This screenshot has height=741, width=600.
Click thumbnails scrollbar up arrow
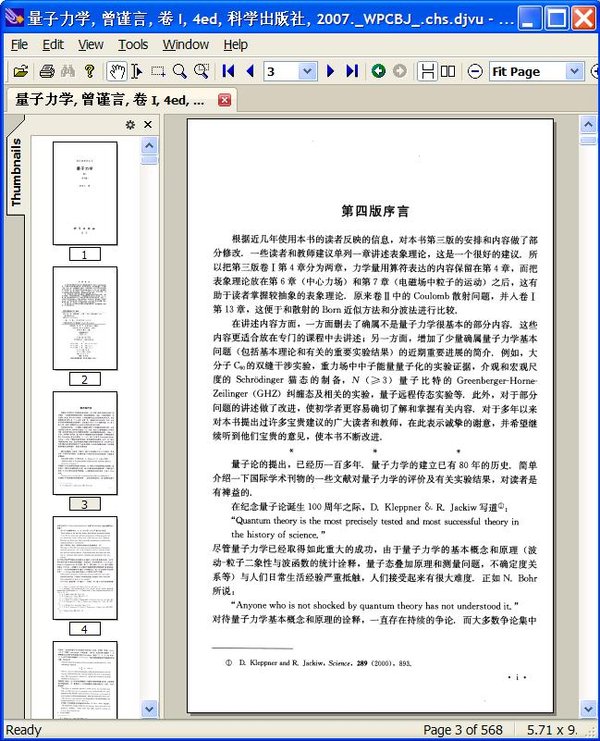coord(149,145)
